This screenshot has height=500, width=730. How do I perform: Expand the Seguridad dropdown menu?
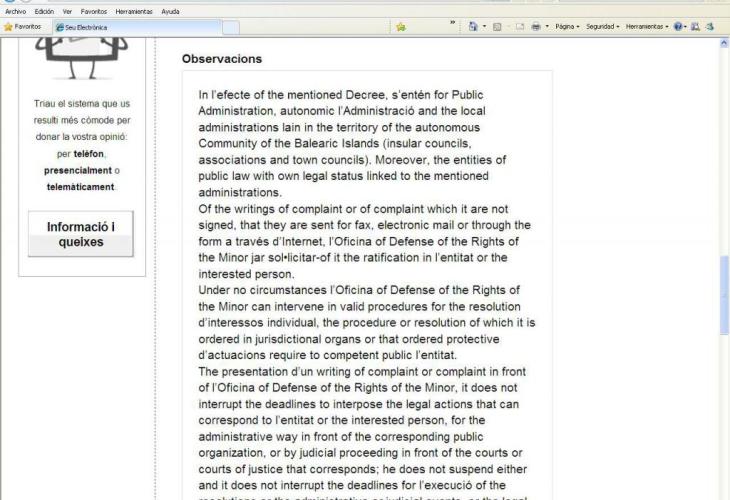tap(598, 28)
